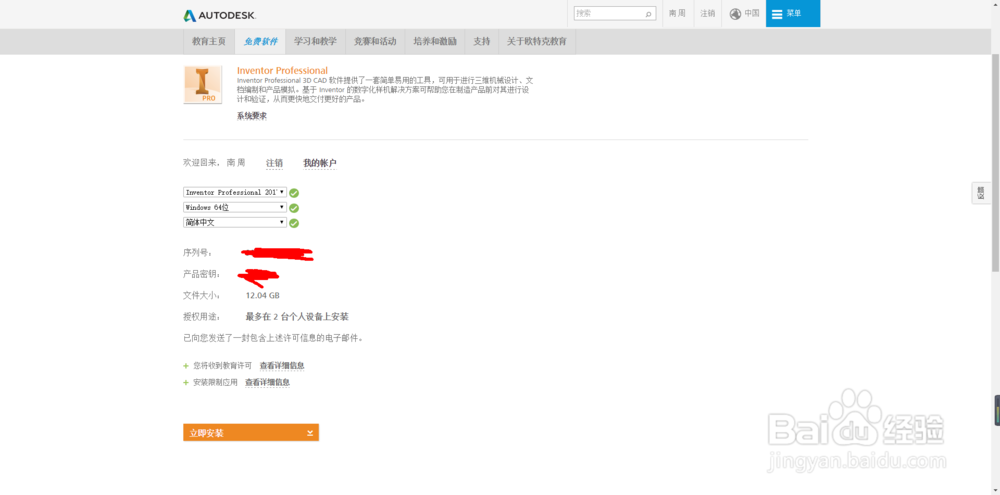This screenshot has height=495, width=1000.
Task: Click the search magnifier icon
Action: pyautogui.click(x=649, y=13)
